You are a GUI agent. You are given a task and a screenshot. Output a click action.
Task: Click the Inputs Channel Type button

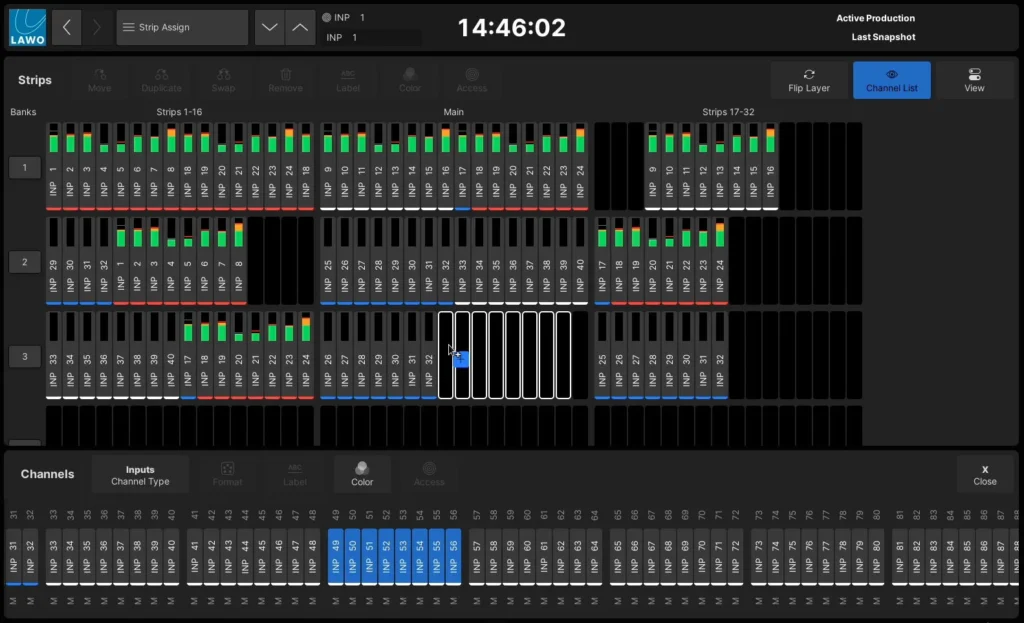coord(140,474)
